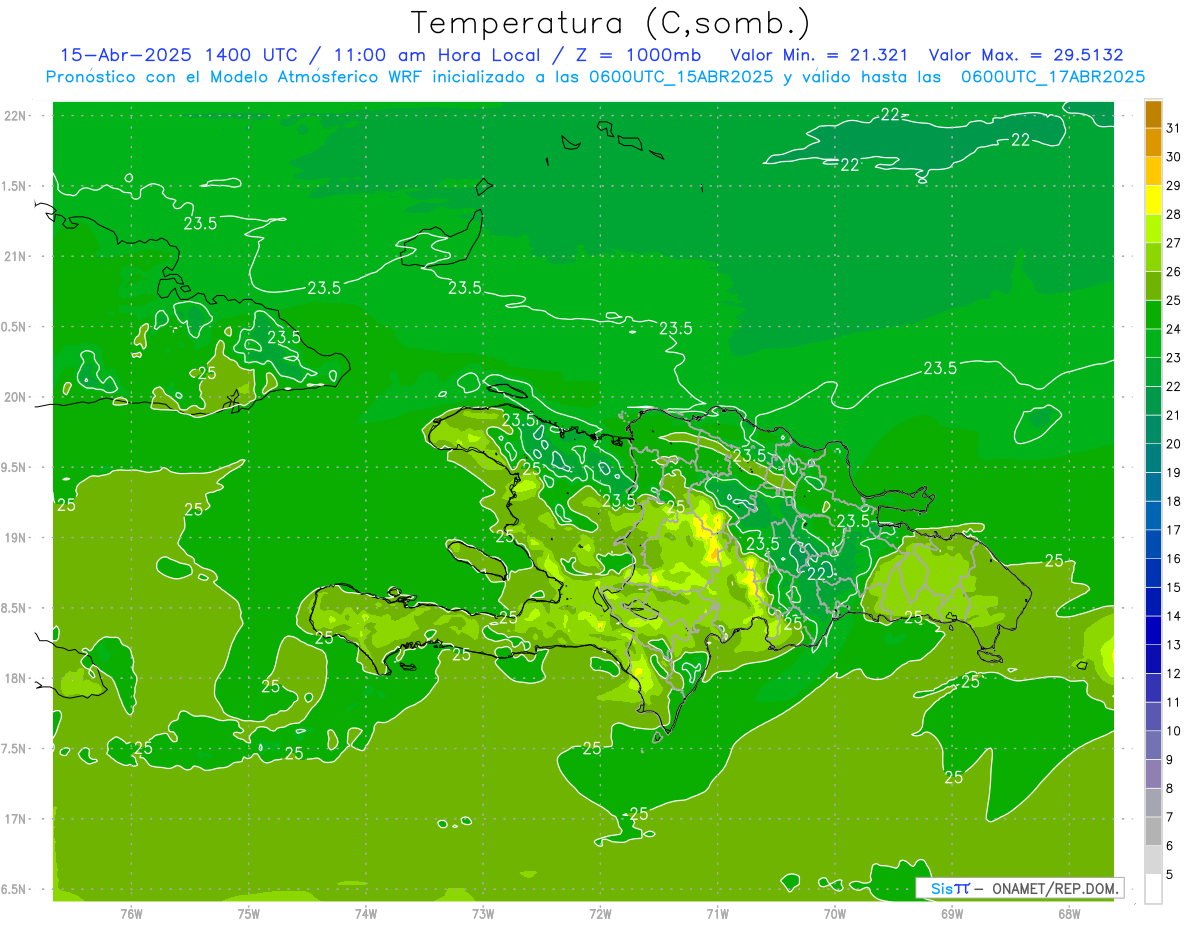The width and height of the screenshot is (1200, 927).
Task: Click the 76W longitude axis label
Action: coord(131,913)
